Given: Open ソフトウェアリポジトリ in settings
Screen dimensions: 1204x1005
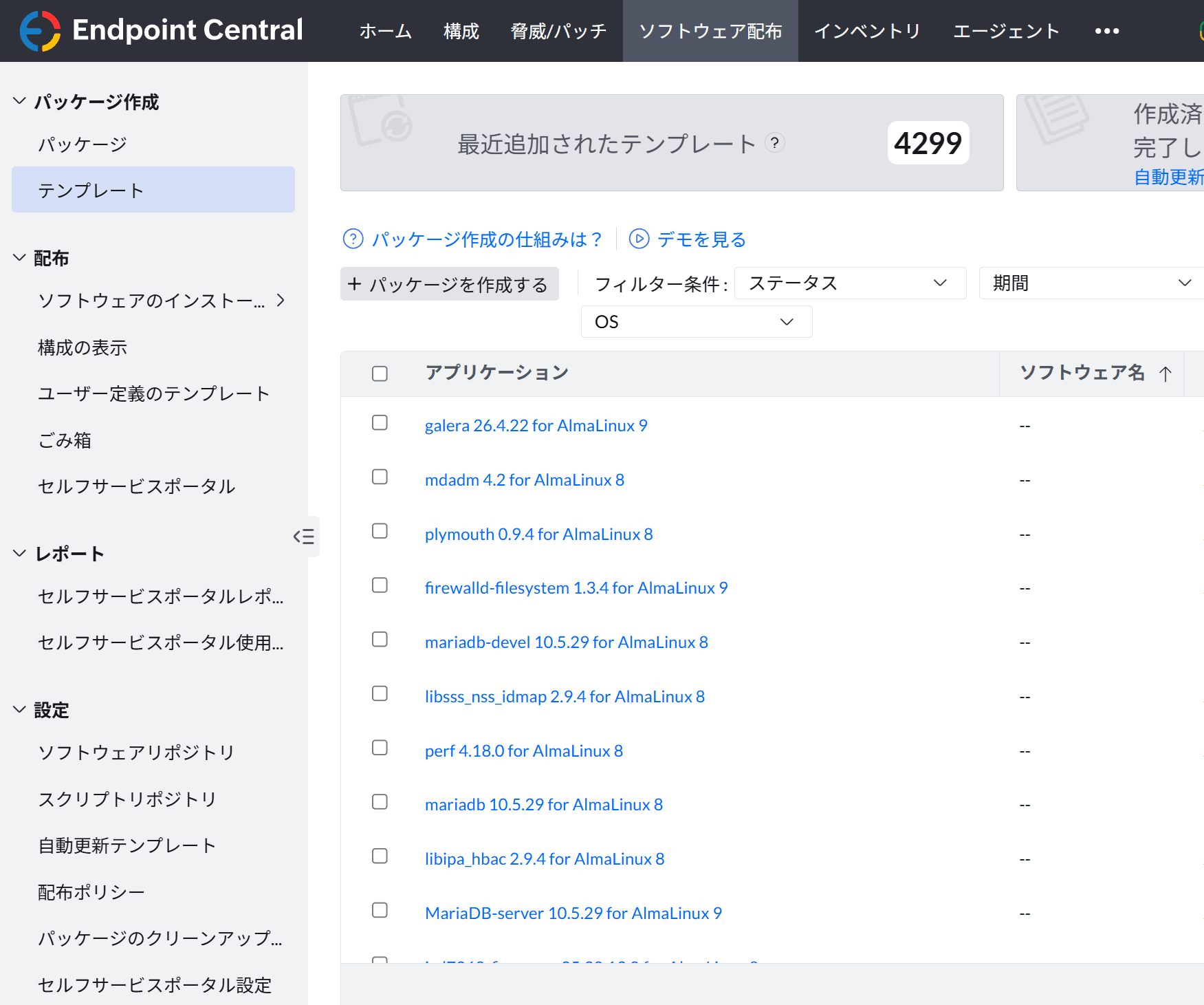Looking at the screenshot, I should click(136, 753).
